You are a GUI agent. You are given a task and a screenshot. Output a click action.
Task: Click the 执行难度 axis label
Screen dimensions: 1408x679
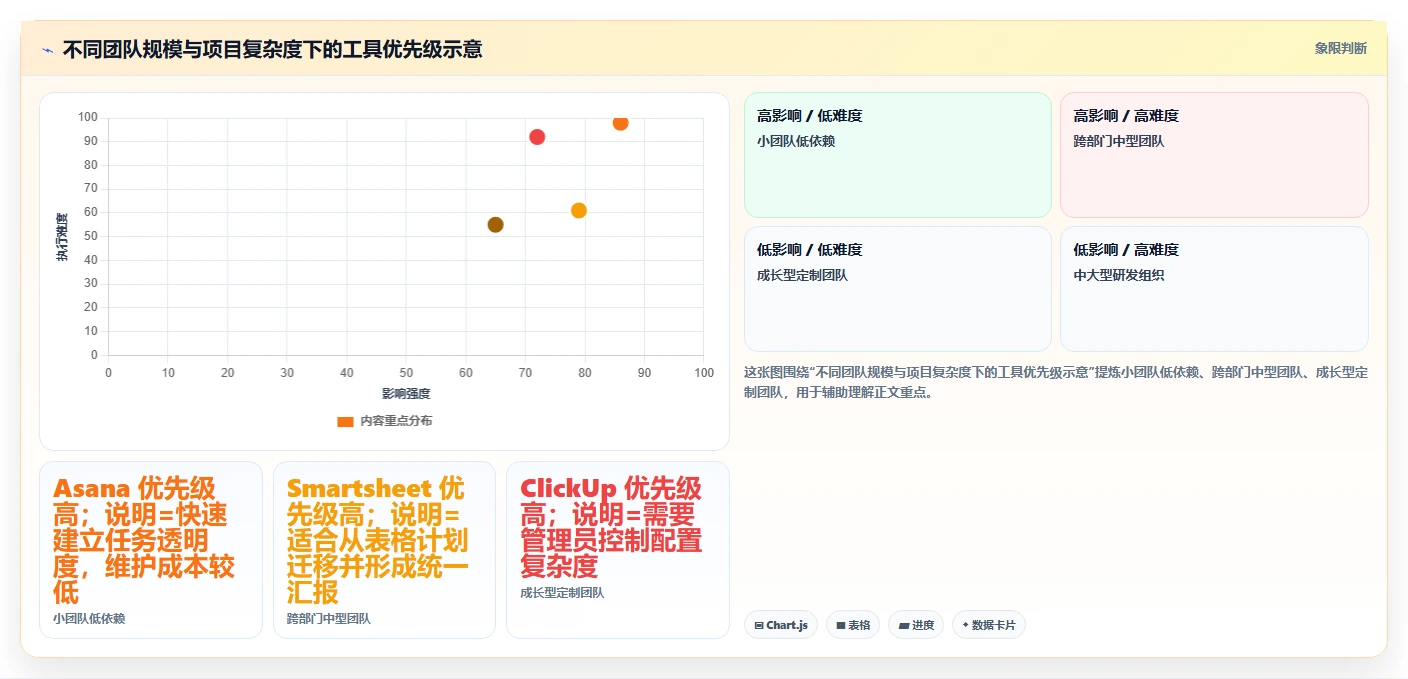pos(62,237)
